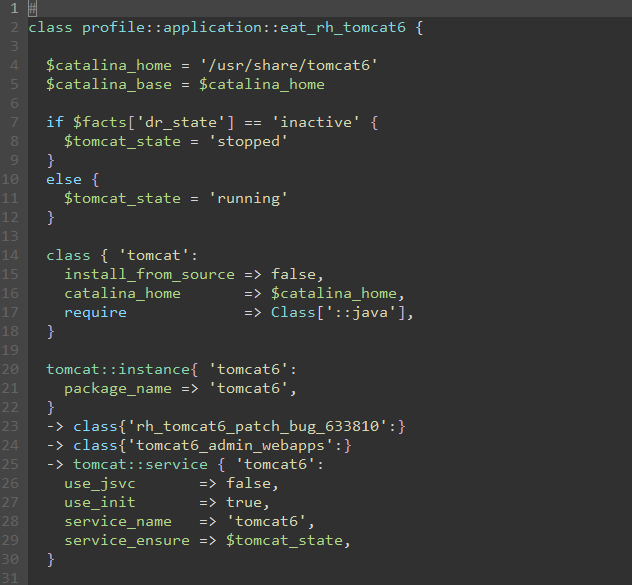
Task: Click 'service_name' parameter on line 28
Action: 118,522
